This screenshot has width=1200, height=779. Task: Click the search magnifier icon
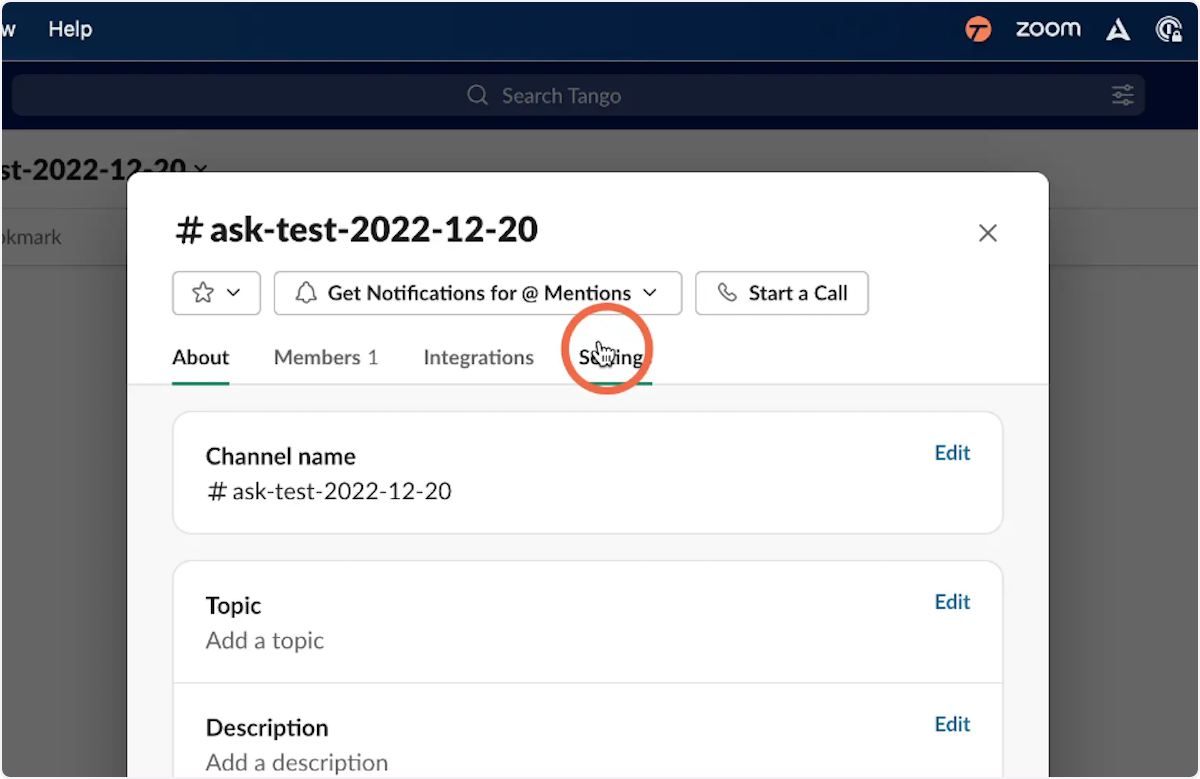click(478, 96)
